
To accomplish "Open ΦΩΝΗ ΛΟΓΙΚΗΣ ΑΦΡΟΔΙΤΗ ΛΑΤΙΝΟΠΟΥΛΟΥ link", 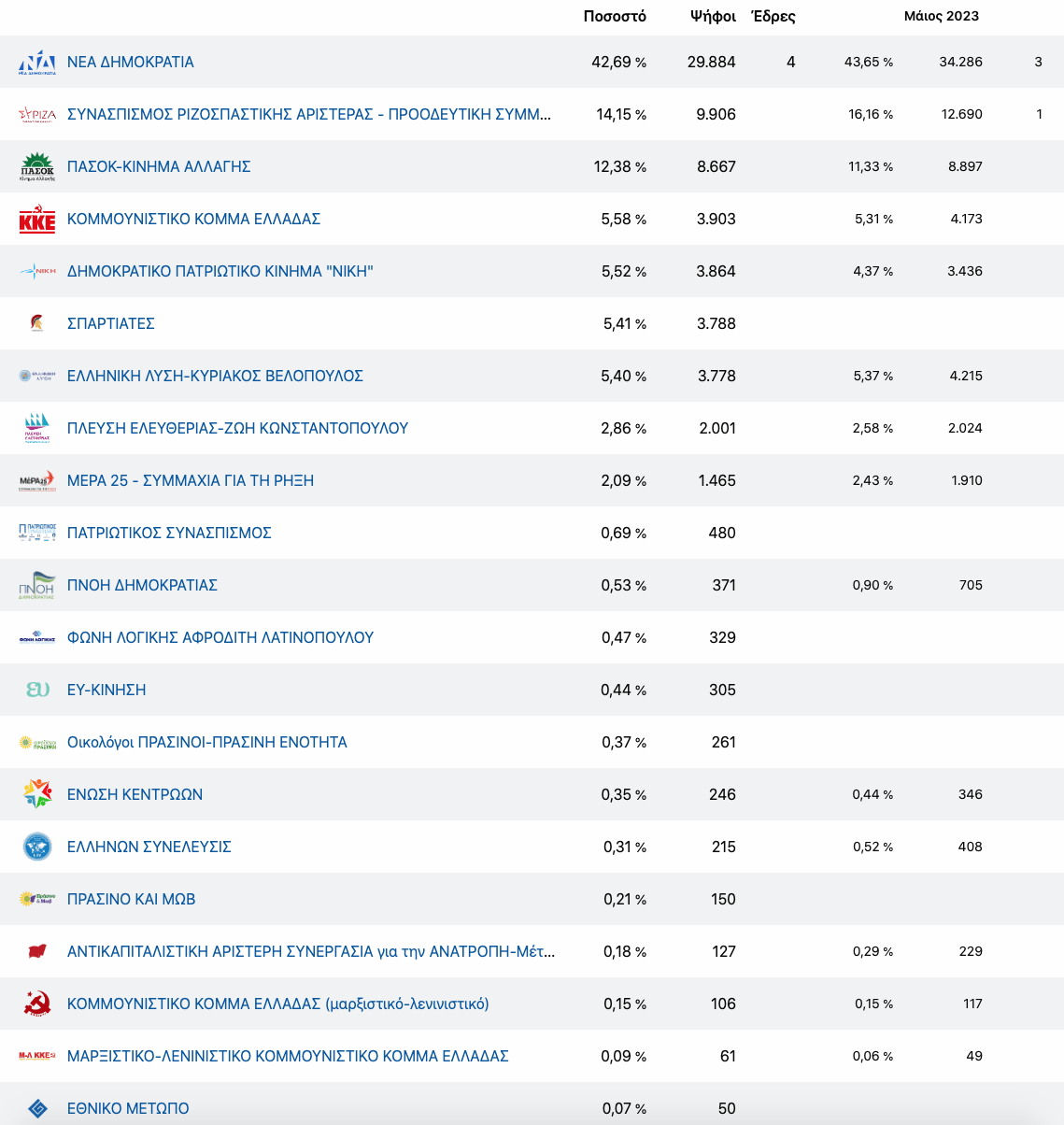I will [220, 637].
